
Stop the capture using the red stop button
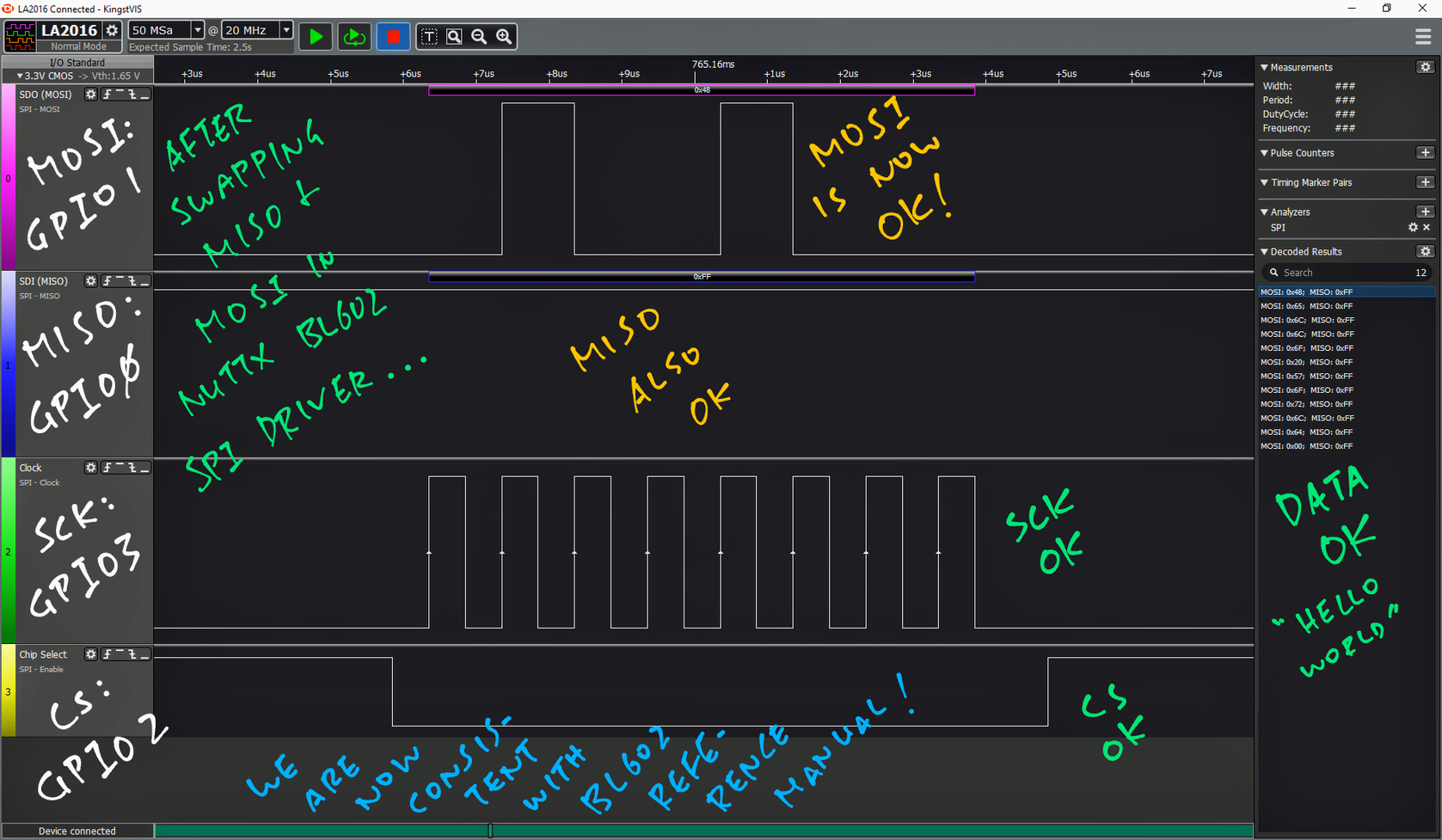point(393,37)
